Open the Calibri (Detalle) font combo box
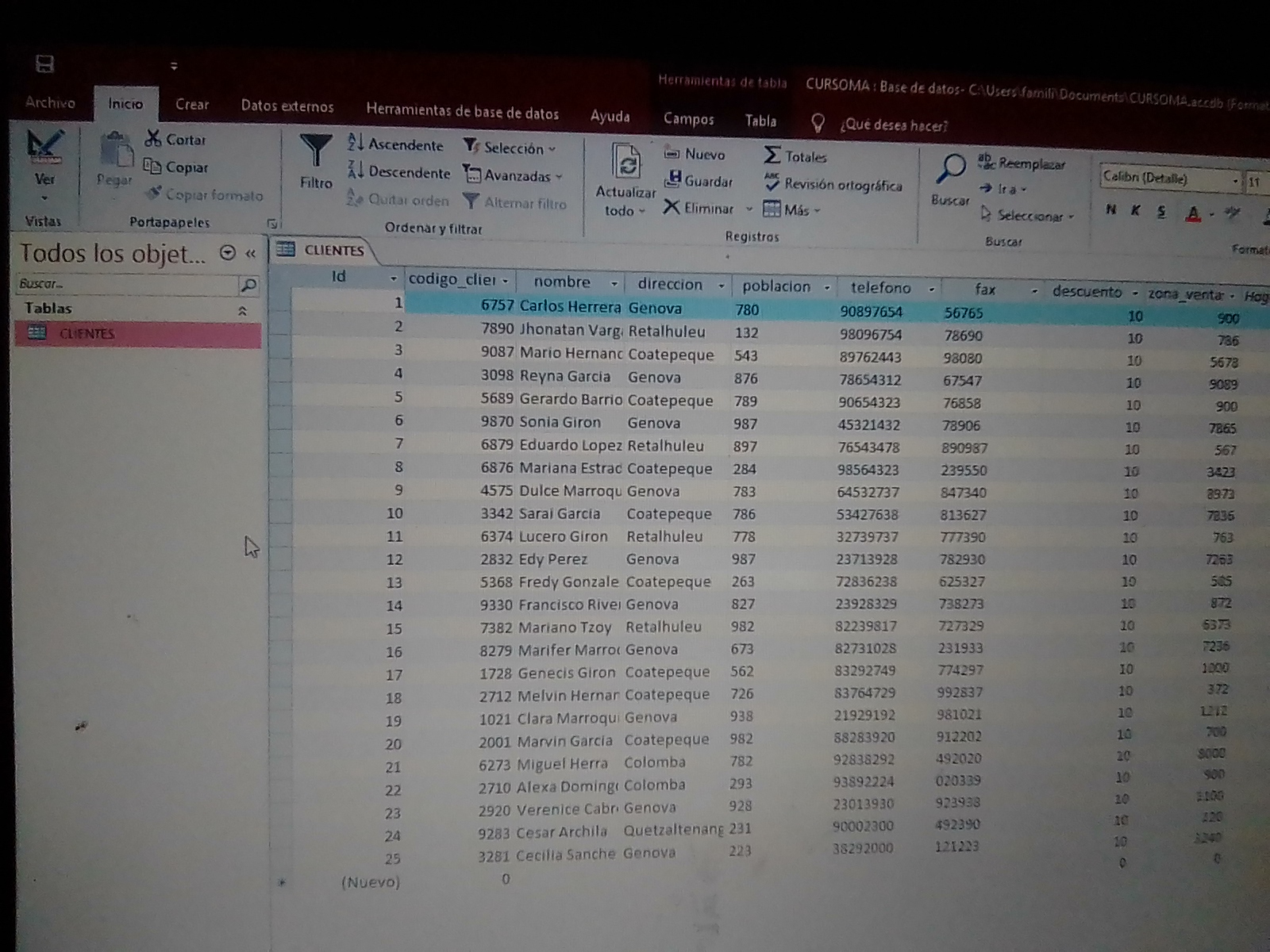 click(x=1171, y=179)
